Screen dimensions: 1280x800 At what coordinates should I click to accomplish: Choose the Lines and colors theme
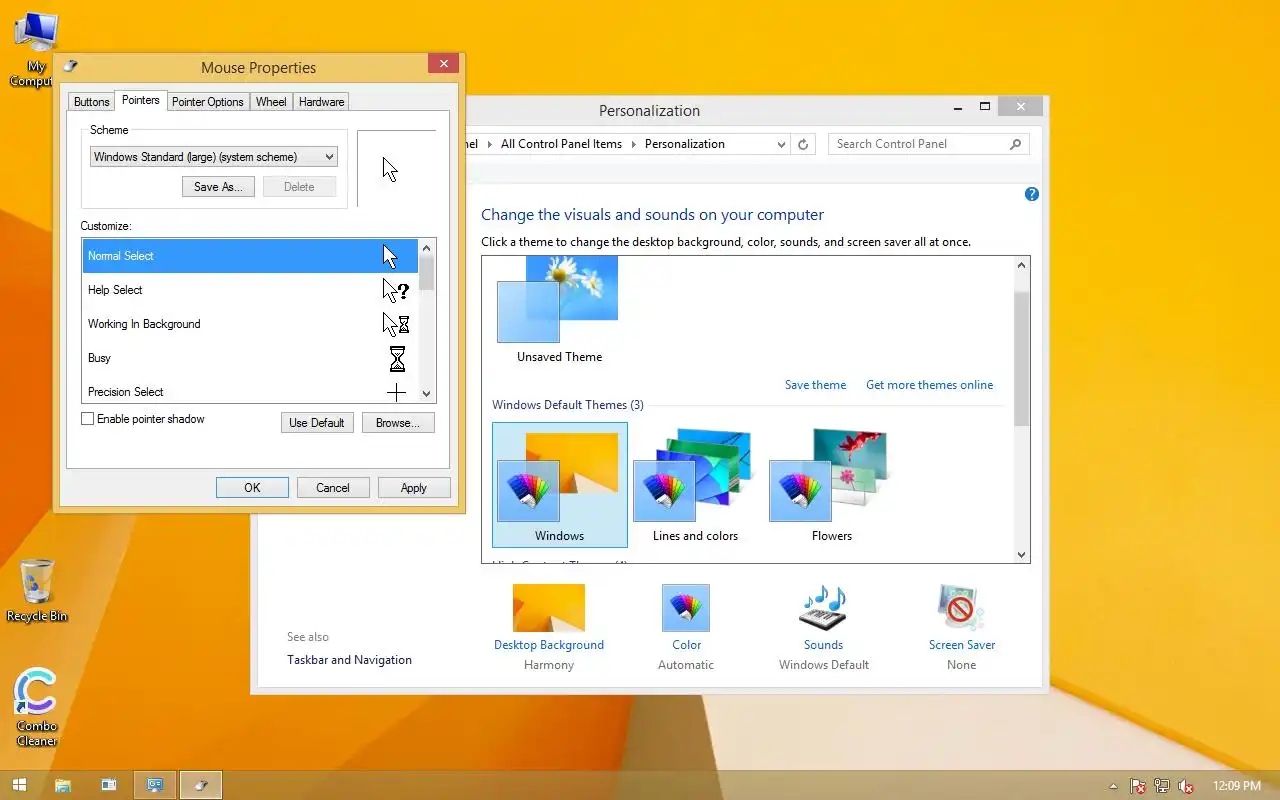[695, 485]
